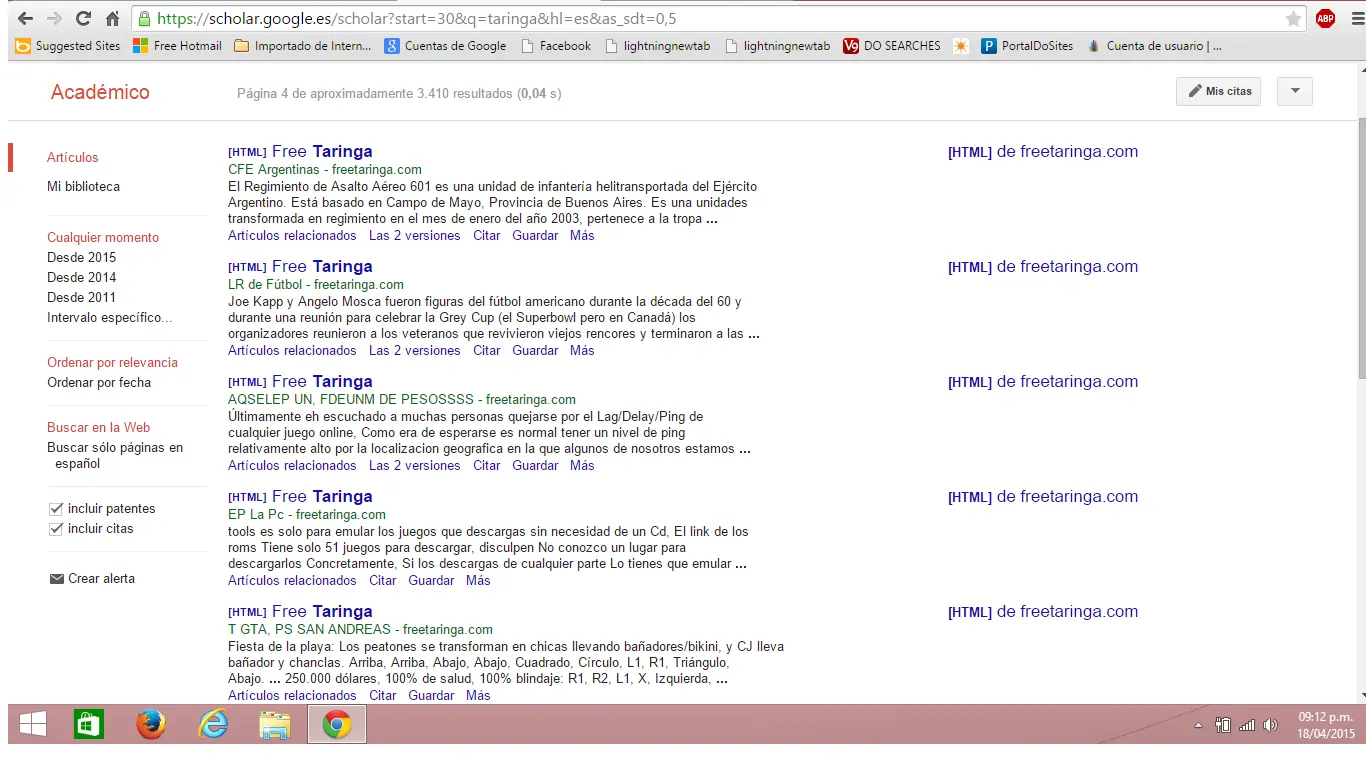Open the taskbar clock and date
The image size is (1366, 768).
pos(1326,725)
